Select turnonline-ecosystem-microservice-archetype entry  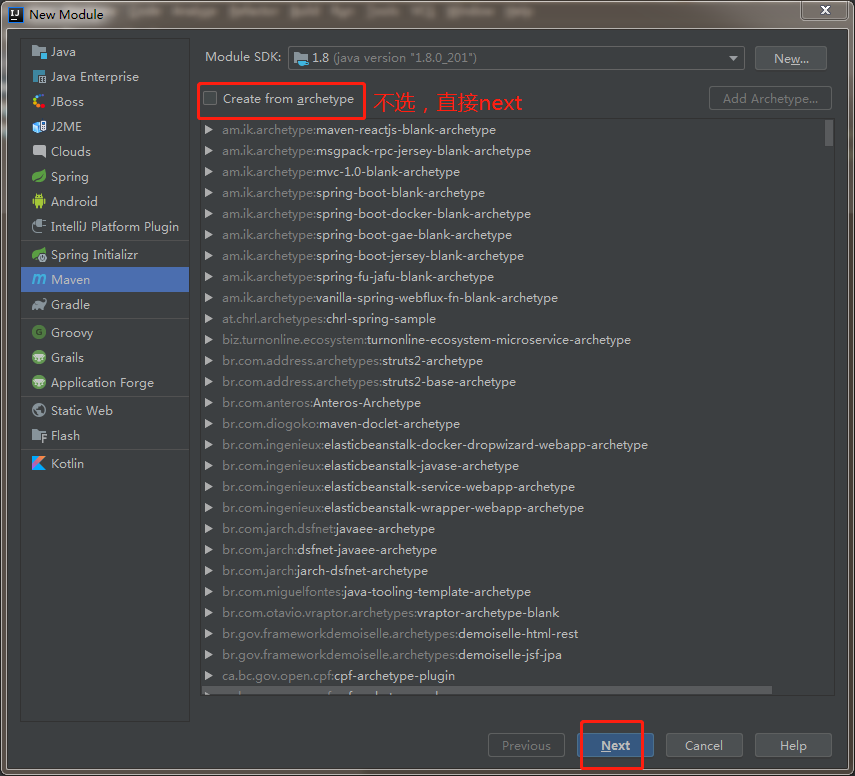click(x=426, y=340)
